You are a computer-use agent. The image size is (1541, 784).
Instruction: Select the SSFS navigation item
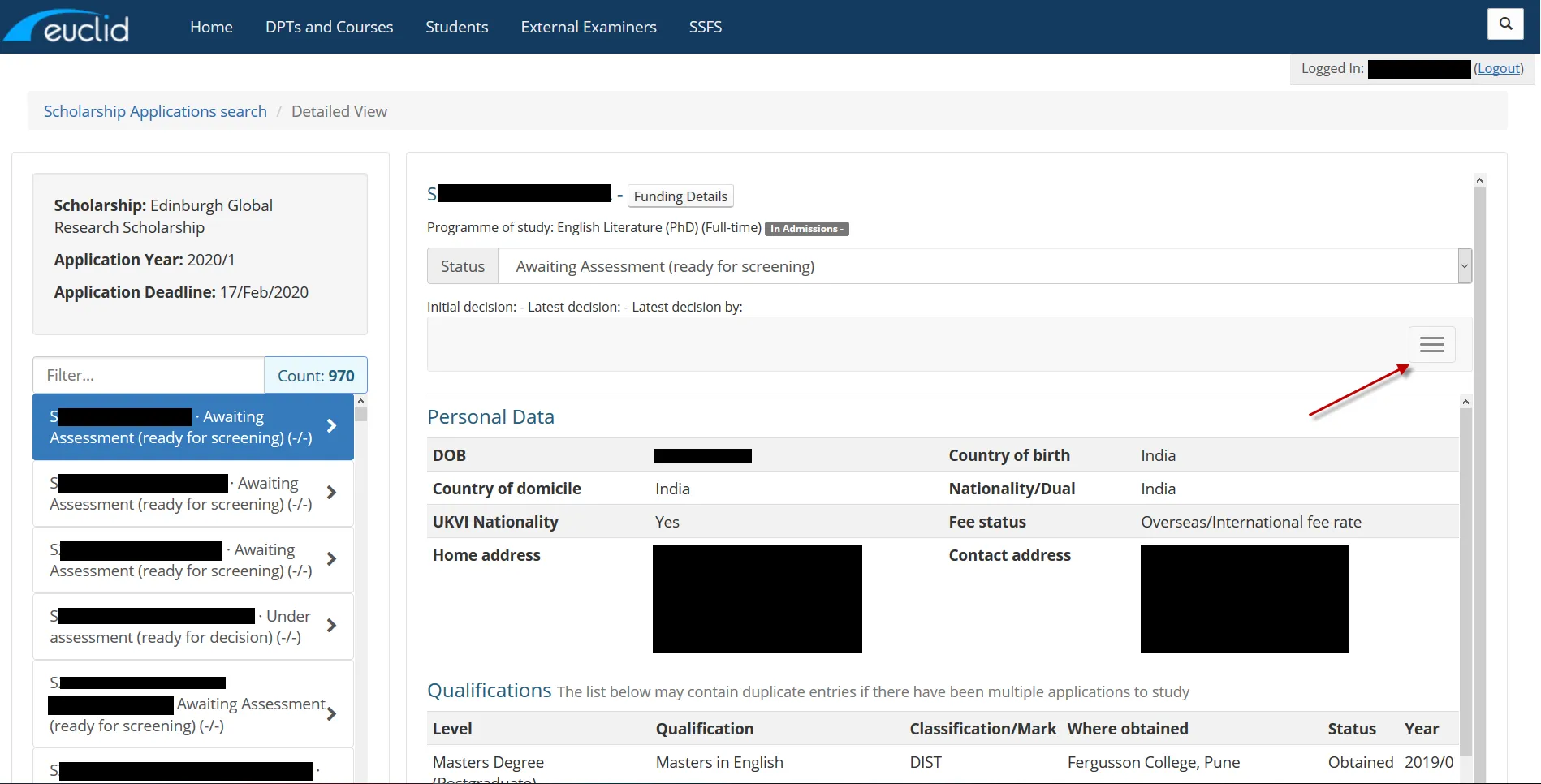705,27
